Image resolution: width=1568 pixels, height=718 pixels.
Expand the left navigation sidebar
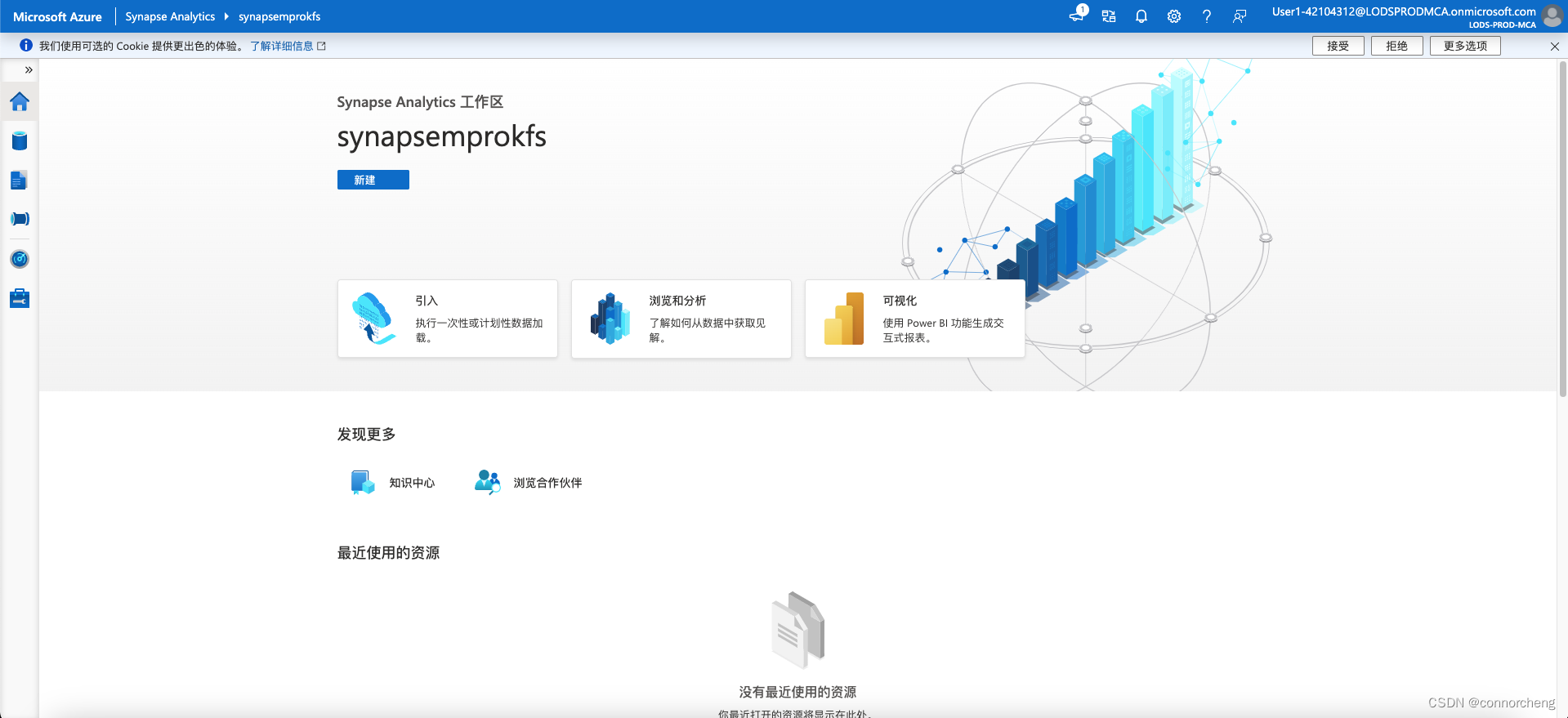point(29,70)
